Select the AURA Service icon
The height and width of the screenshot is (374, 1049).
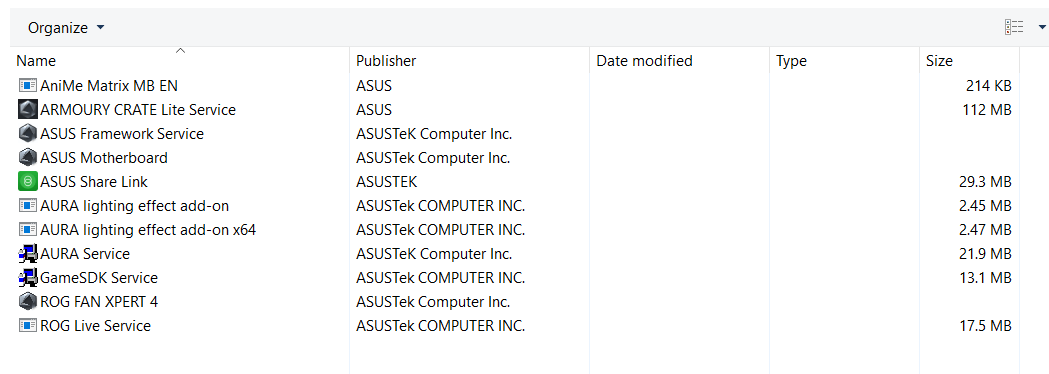coord(27,254)
